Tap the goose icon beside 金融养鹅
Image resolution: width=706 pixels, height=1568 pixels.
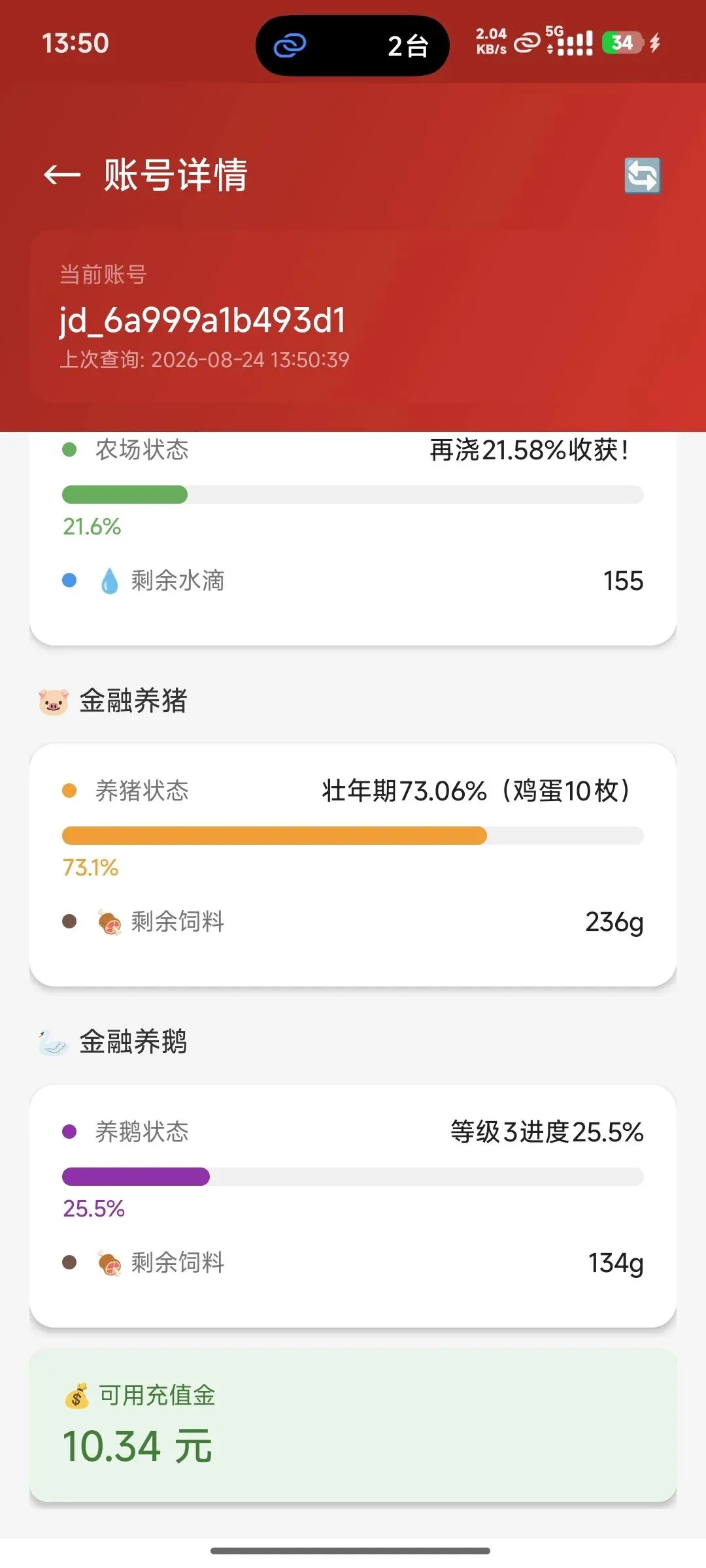click(x=53, y=1042)
